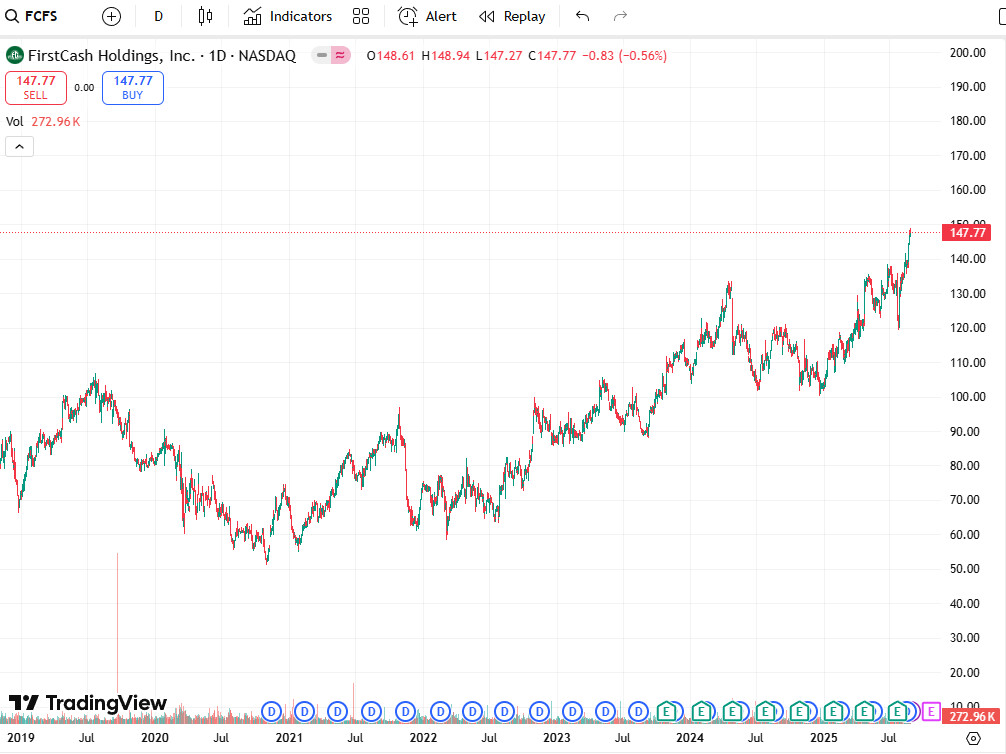Open the green earnings marker left of Jul 2024
Viewport: 1006px width, 754px height.
[x=732, y=712]
